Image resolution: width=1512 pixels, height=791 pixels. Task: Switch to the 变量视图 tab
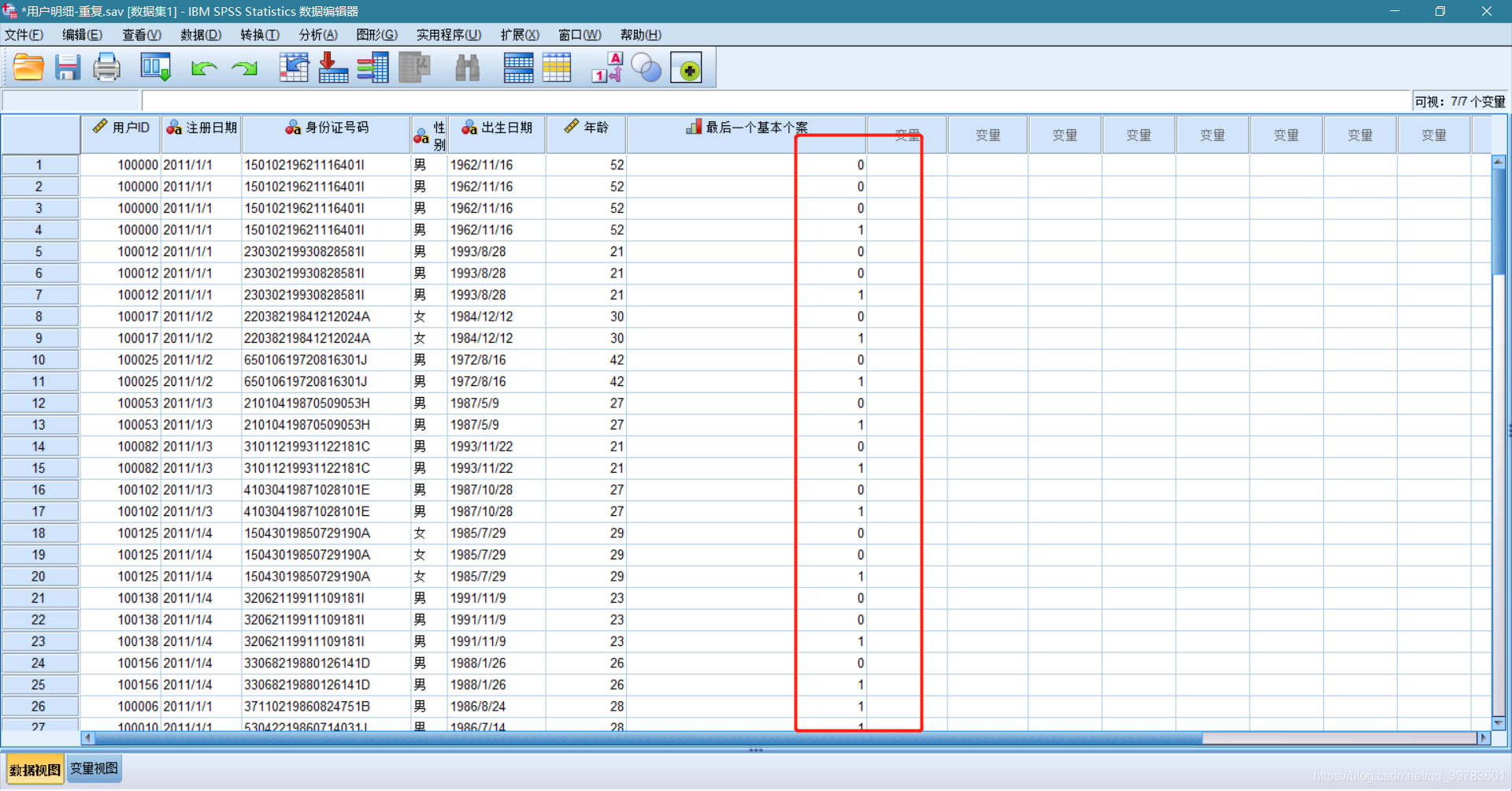(94, 769)
